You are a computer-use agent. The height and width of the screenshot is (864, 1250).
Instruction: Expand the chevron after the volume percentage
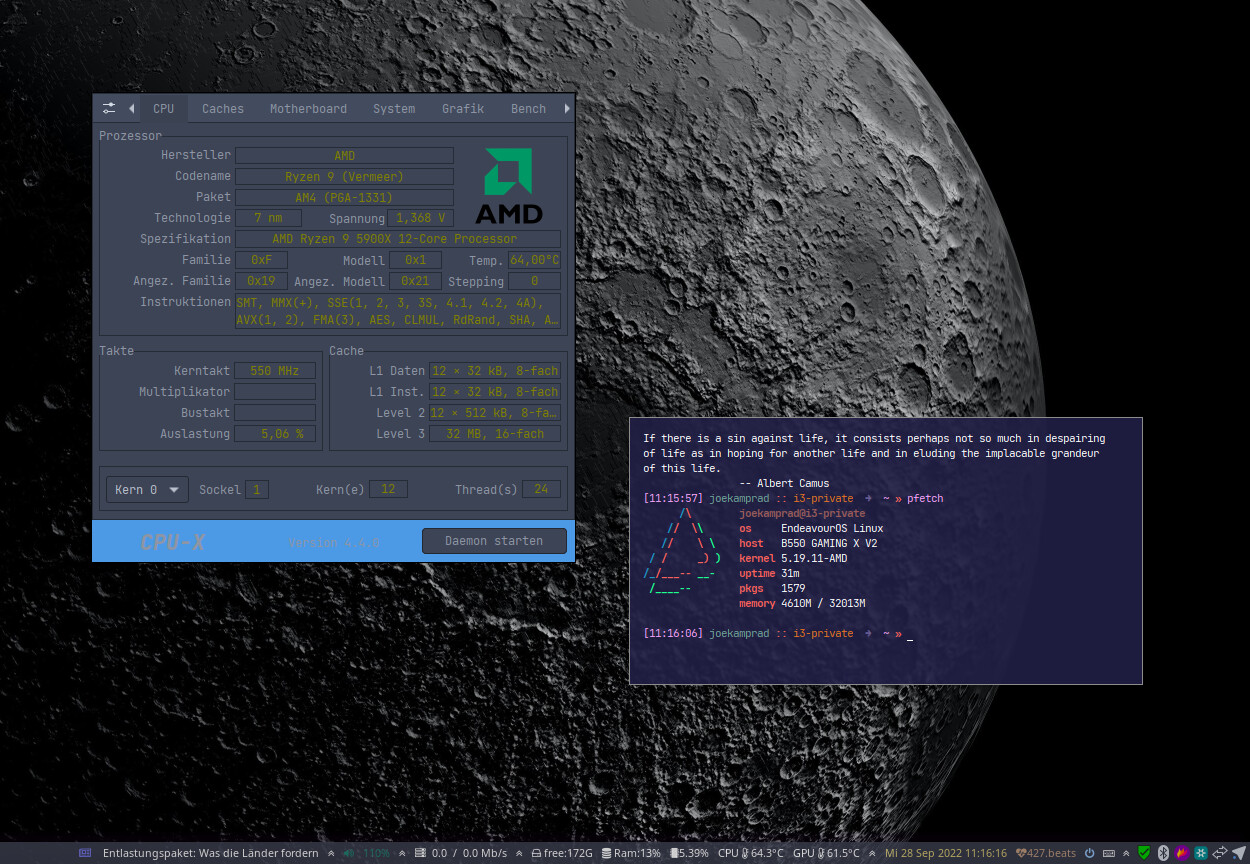(x=402, y=853)
